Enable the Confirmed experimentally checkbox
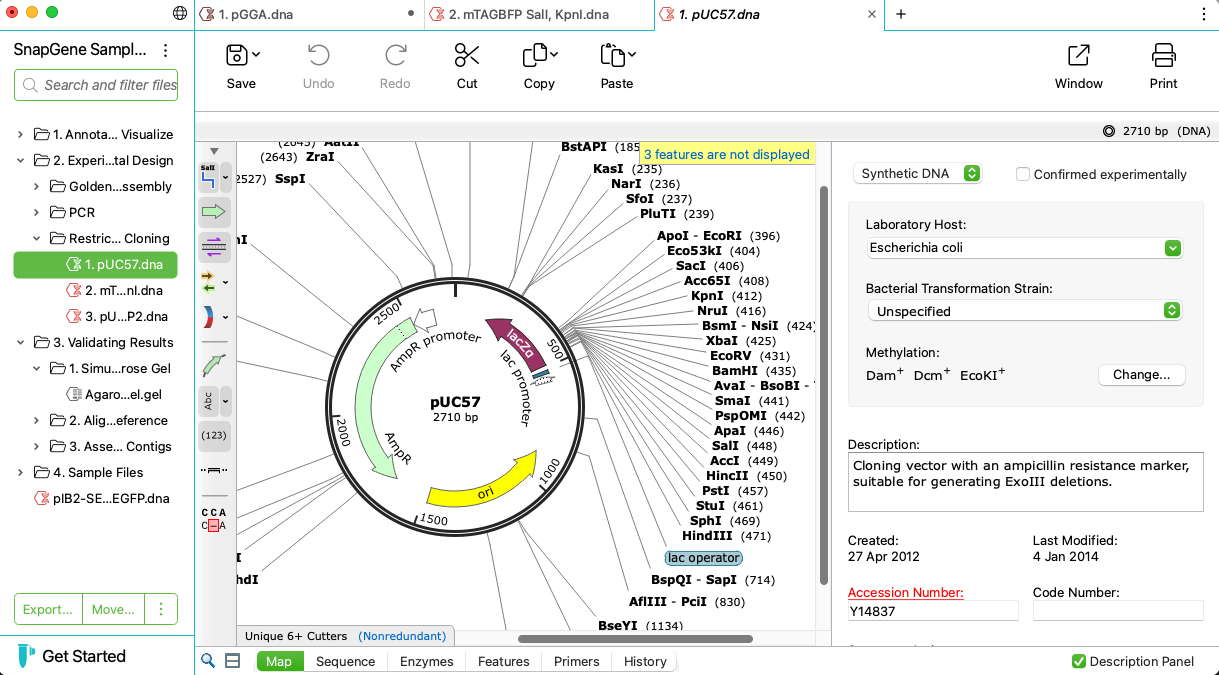Screen dimensions: 1219x675 (1022, 173)
